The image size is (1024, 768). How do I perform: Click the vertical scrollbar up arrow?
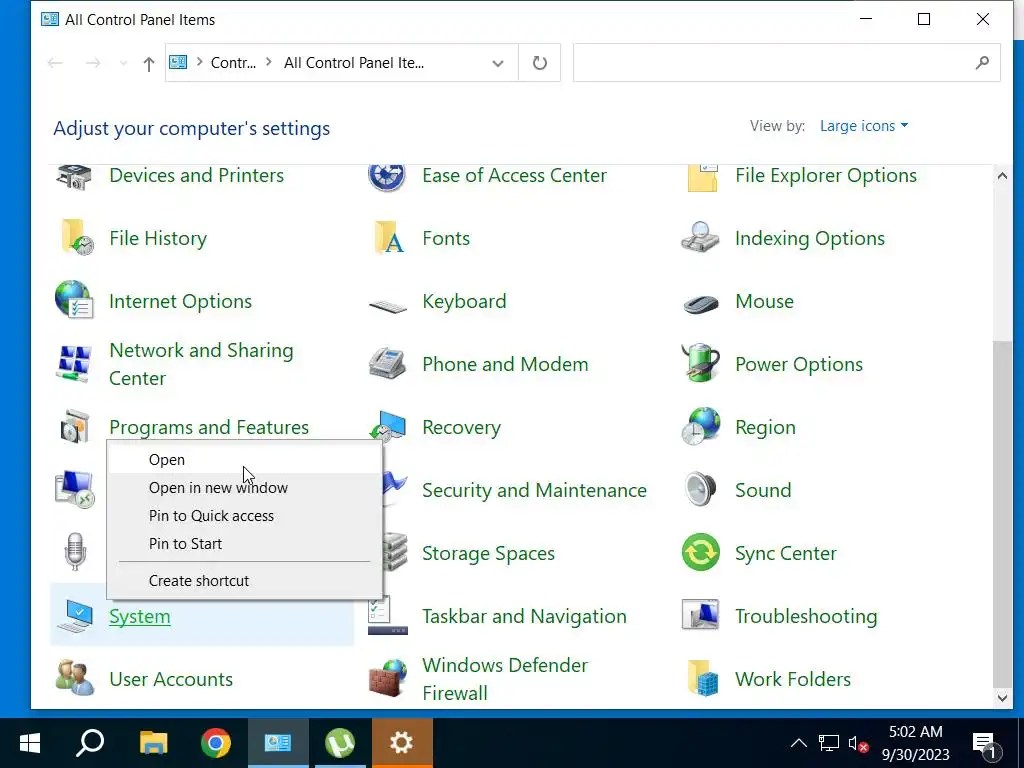(x=1002, y=176)
